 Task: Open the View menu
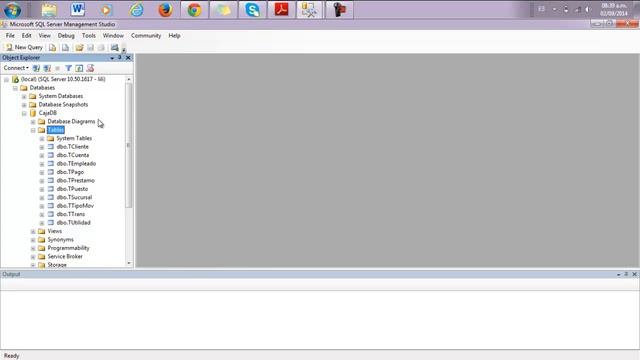44,36
